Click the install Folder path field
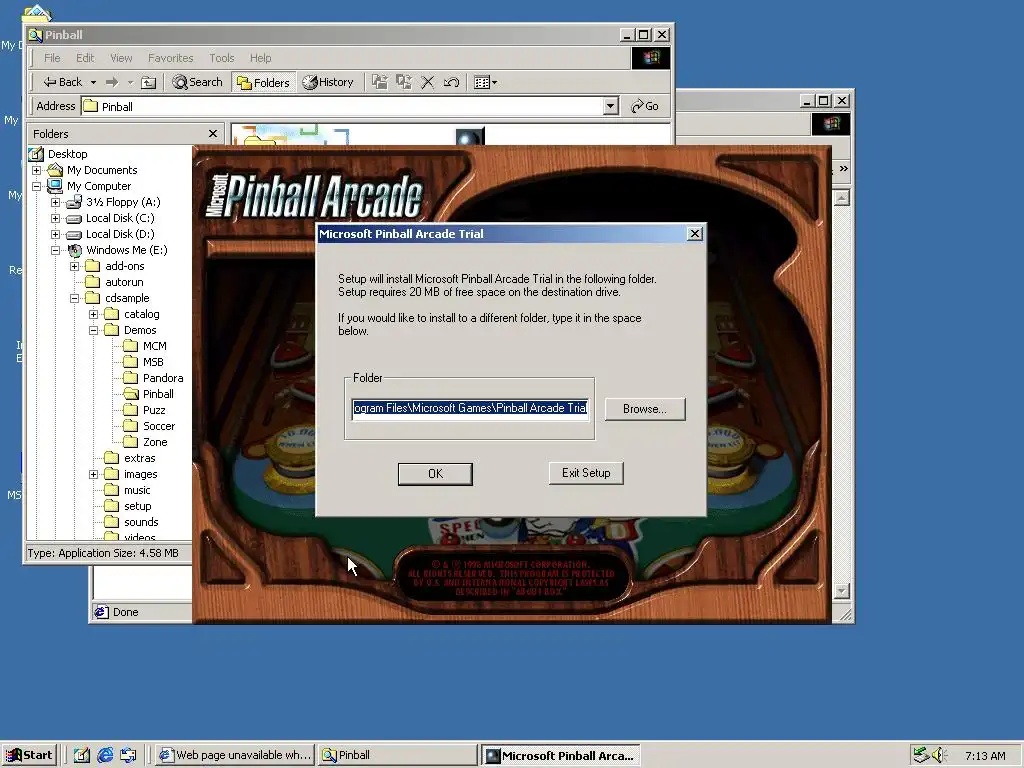This screenshot has width=1024, height=768. tap(470, 408)
